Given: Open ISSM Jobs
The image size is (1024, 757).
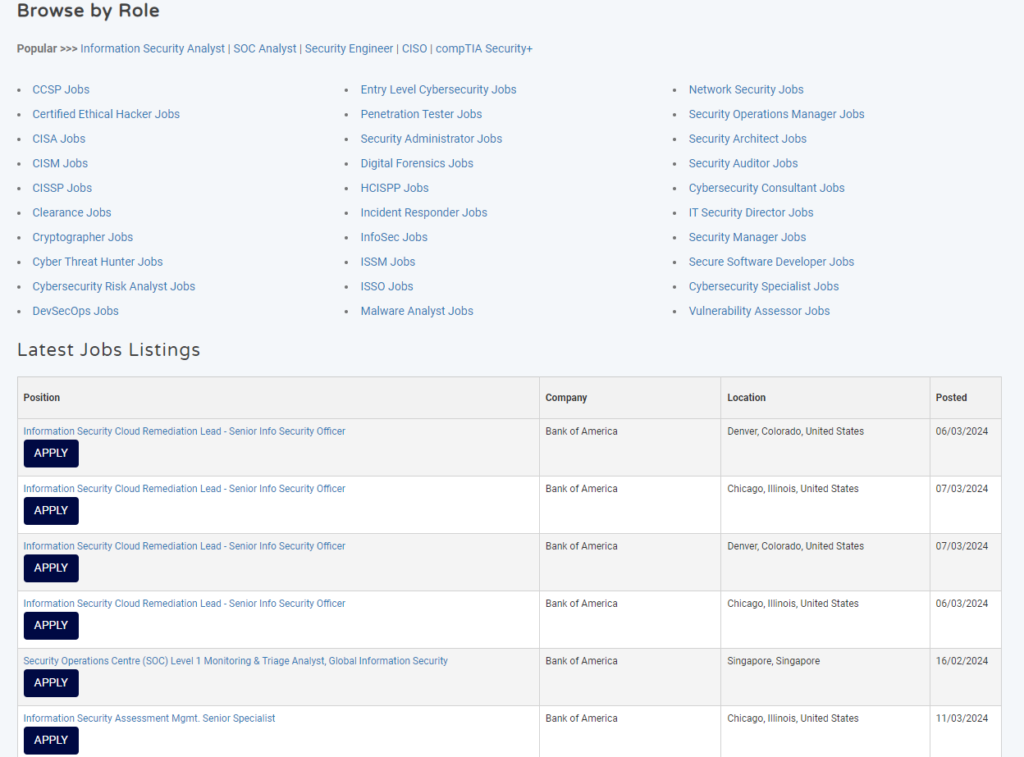Looking at the screenshot, I should click(x=388, y=262).
